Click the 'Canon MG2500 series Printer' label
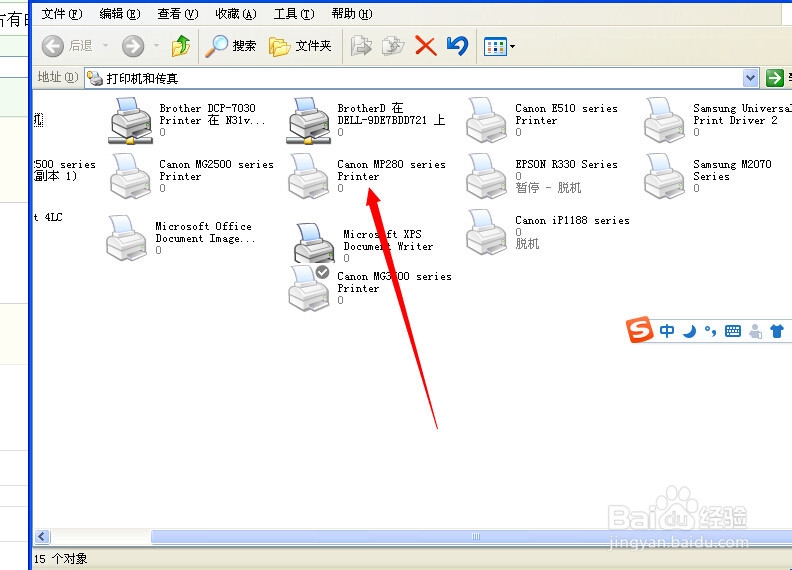The height and width of the screenshot is (570, 792). tap(216, 170)
